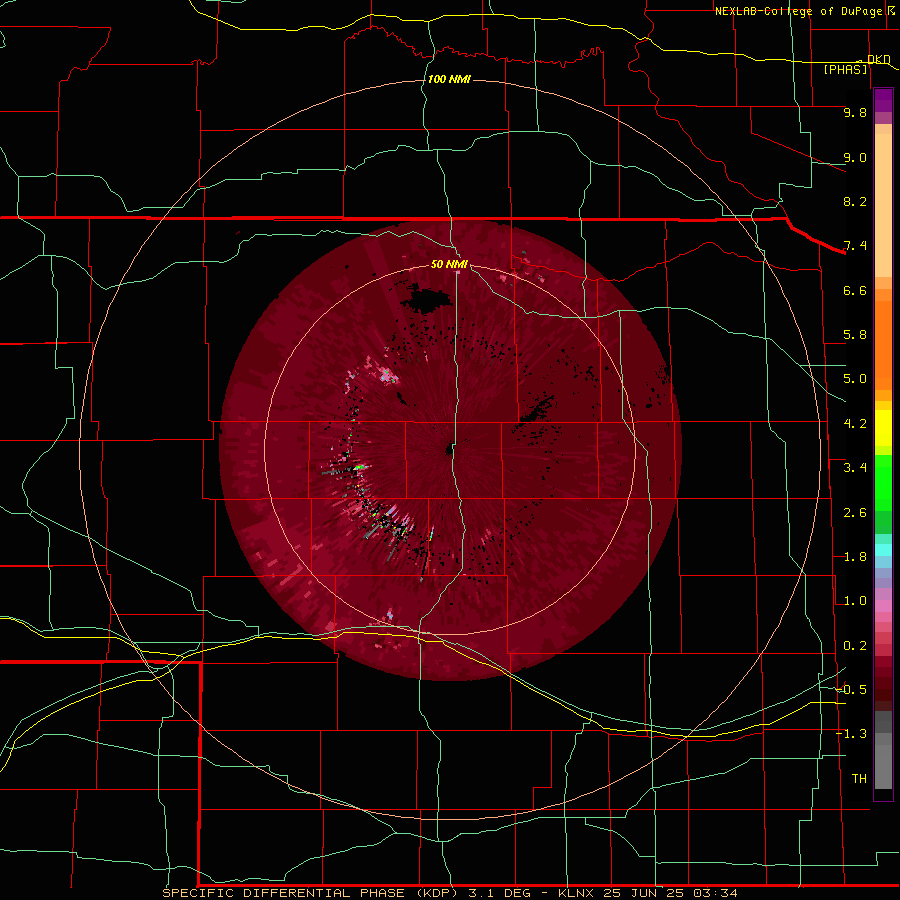Click the 2.6 legend value
Viewport: 900px width, 900px height.
coord(855,513)
